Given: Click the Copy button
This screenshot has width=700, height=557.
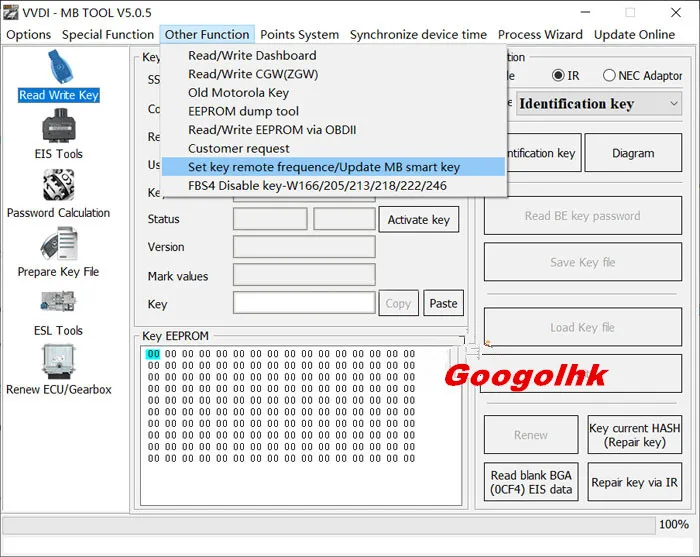Looking at the screenshot, I should pos(398,303).
